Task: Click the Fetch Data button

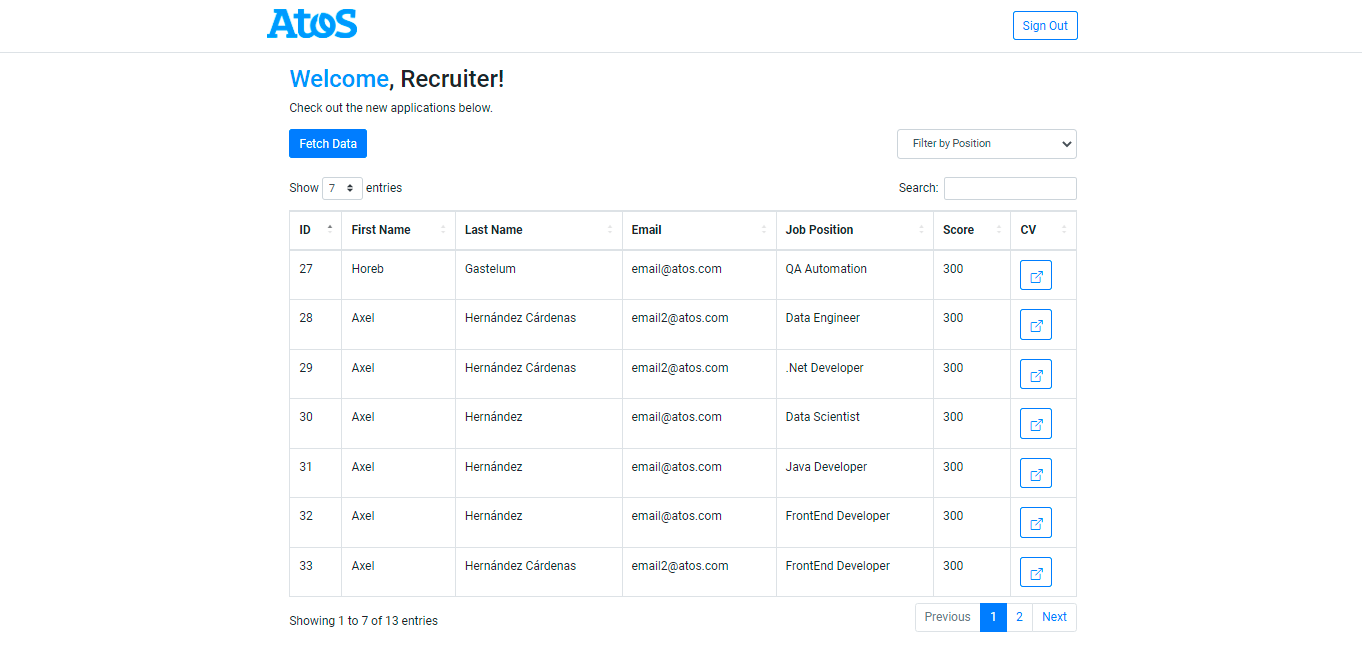Action: 328,144
